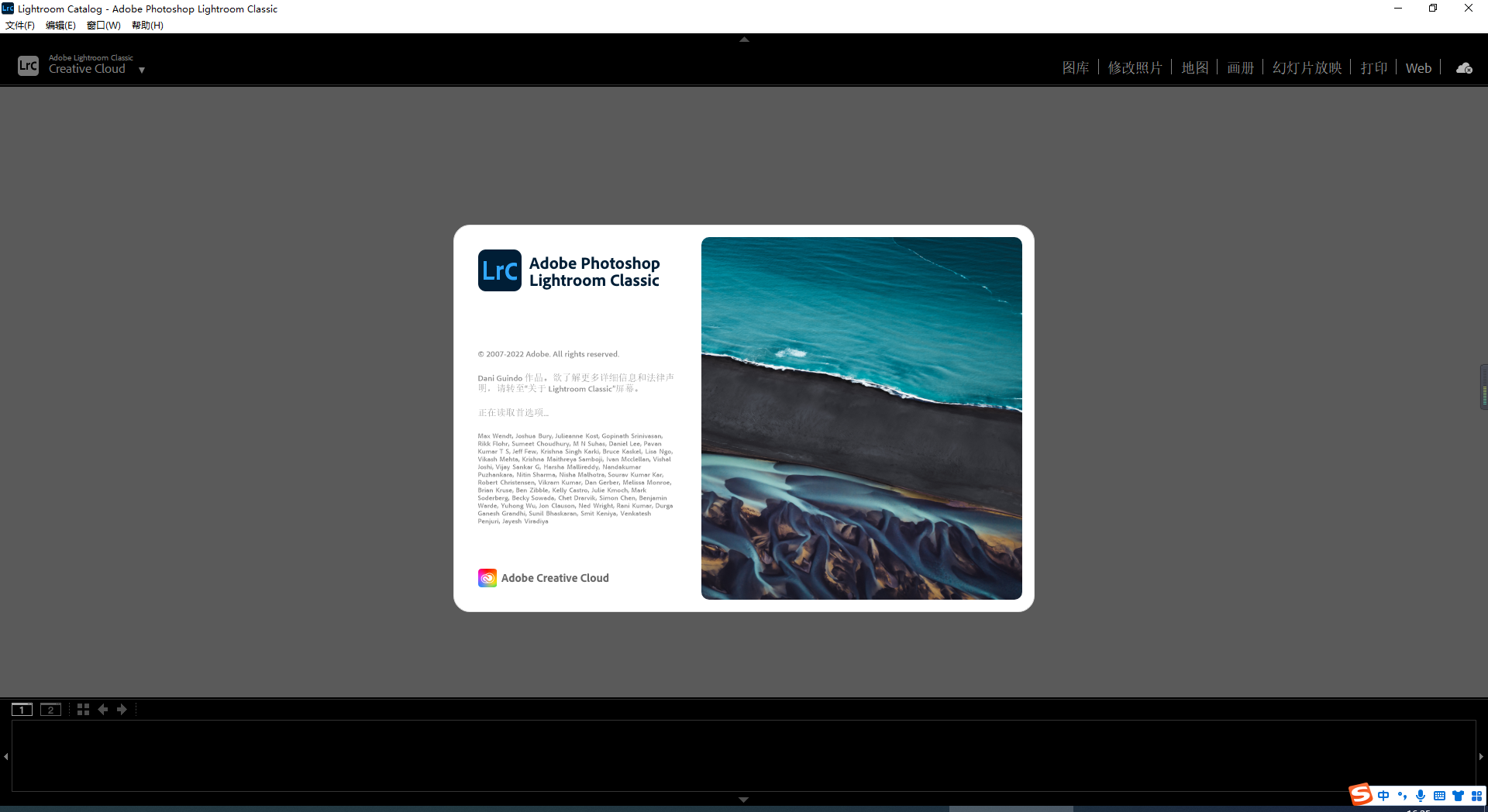Click the splash screen coastline image
1488x812 pixels.
click(x=861, y=418)
